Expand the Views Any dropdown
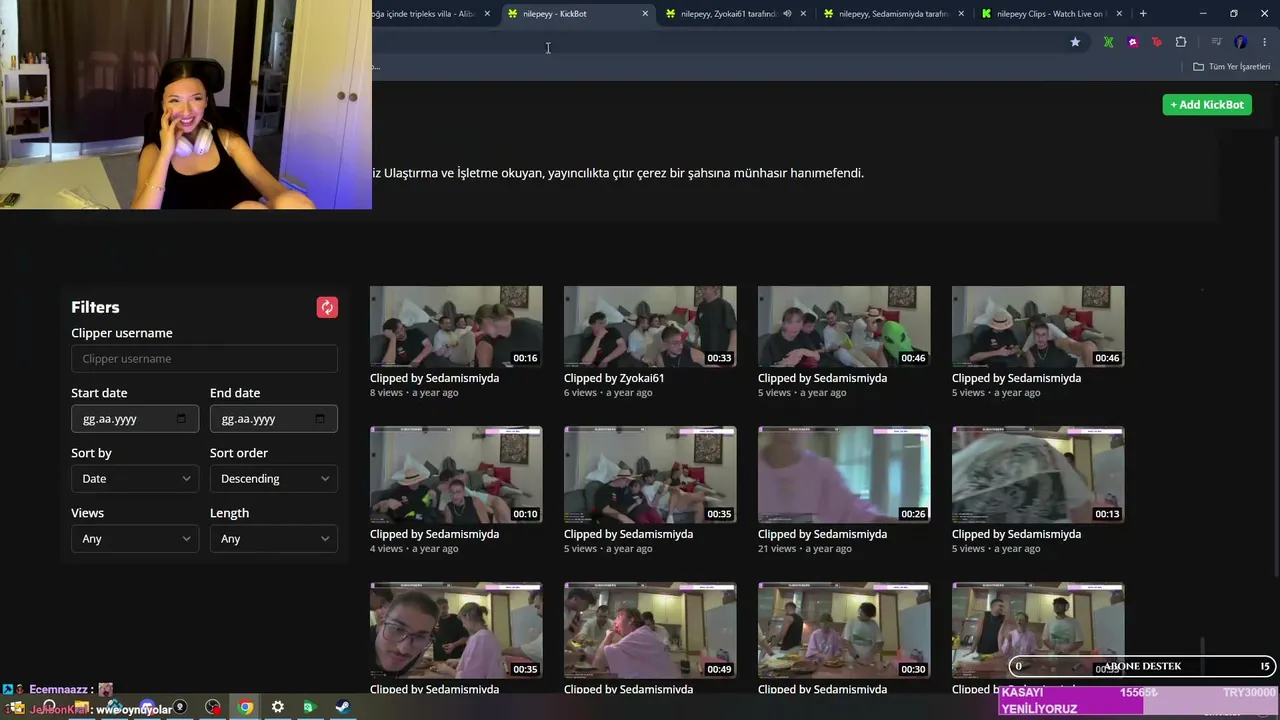 135,539
